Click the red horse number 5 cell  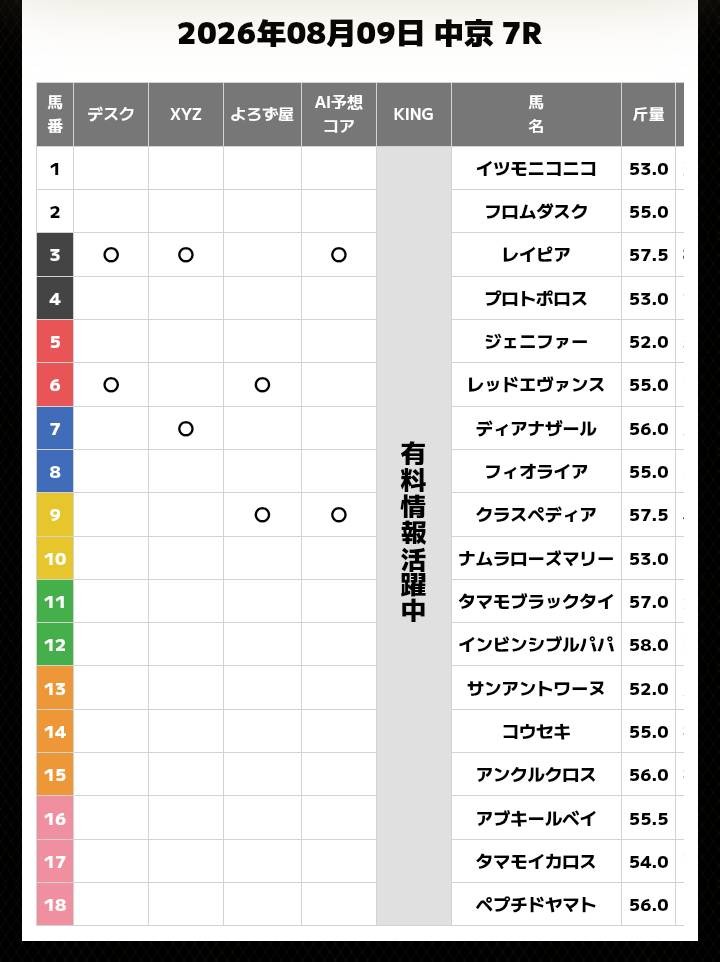coord(55,342)
